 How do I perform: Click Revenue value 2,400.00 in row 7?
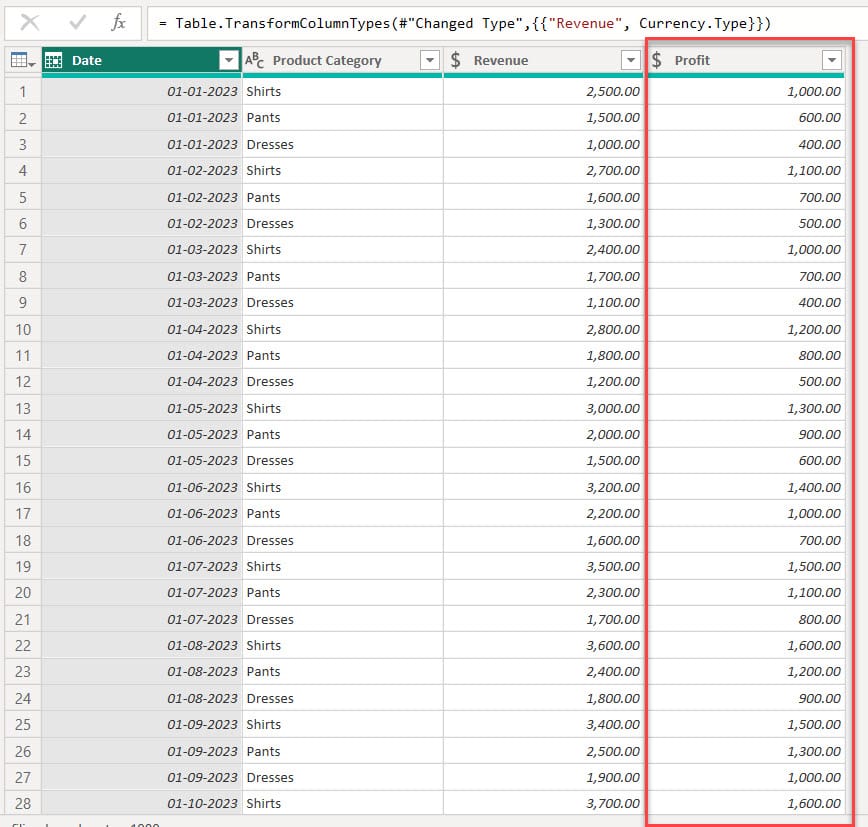click(613, 250)
